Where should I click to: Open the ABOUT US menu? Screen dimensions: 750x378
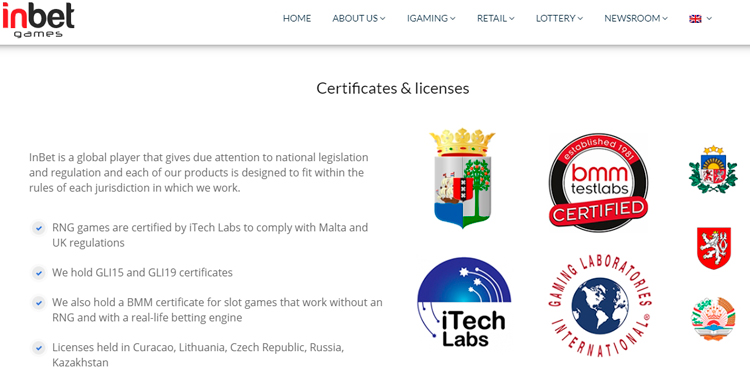click(x=359, y=19)
